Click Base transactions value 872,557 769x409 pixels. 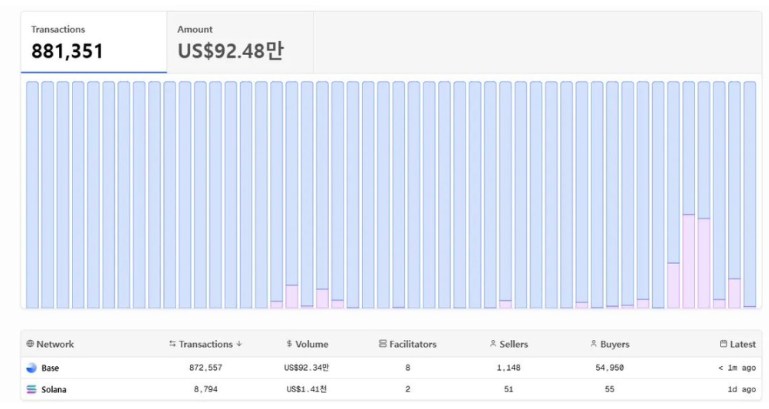click(x=205, y=368)
